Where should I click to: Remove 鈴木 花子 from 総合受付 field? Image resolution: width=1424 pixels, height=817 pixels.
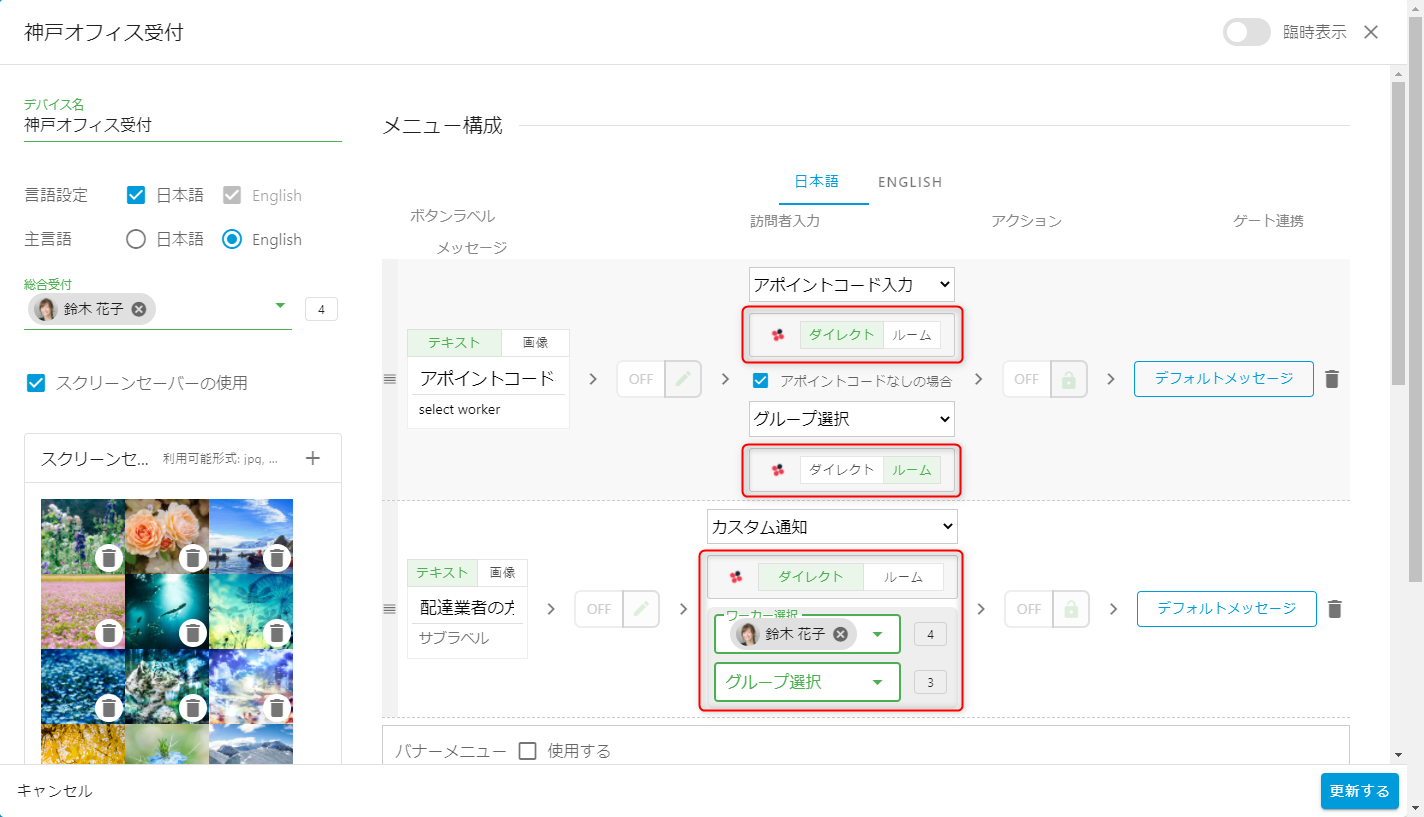pyautogui.click(x=139, y=309)
